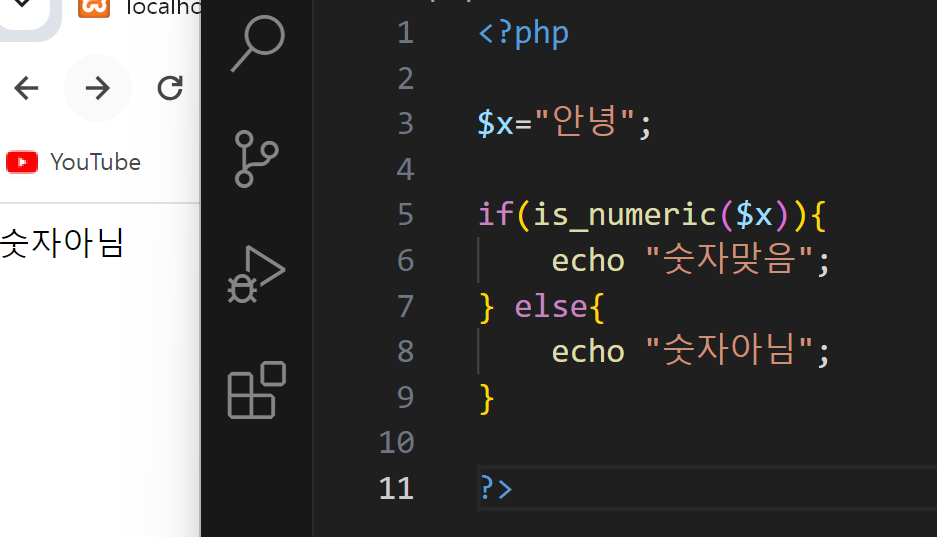This screenshot has height=537, width=937.
Task: Open the Extensions view
Action: (257, 390)
